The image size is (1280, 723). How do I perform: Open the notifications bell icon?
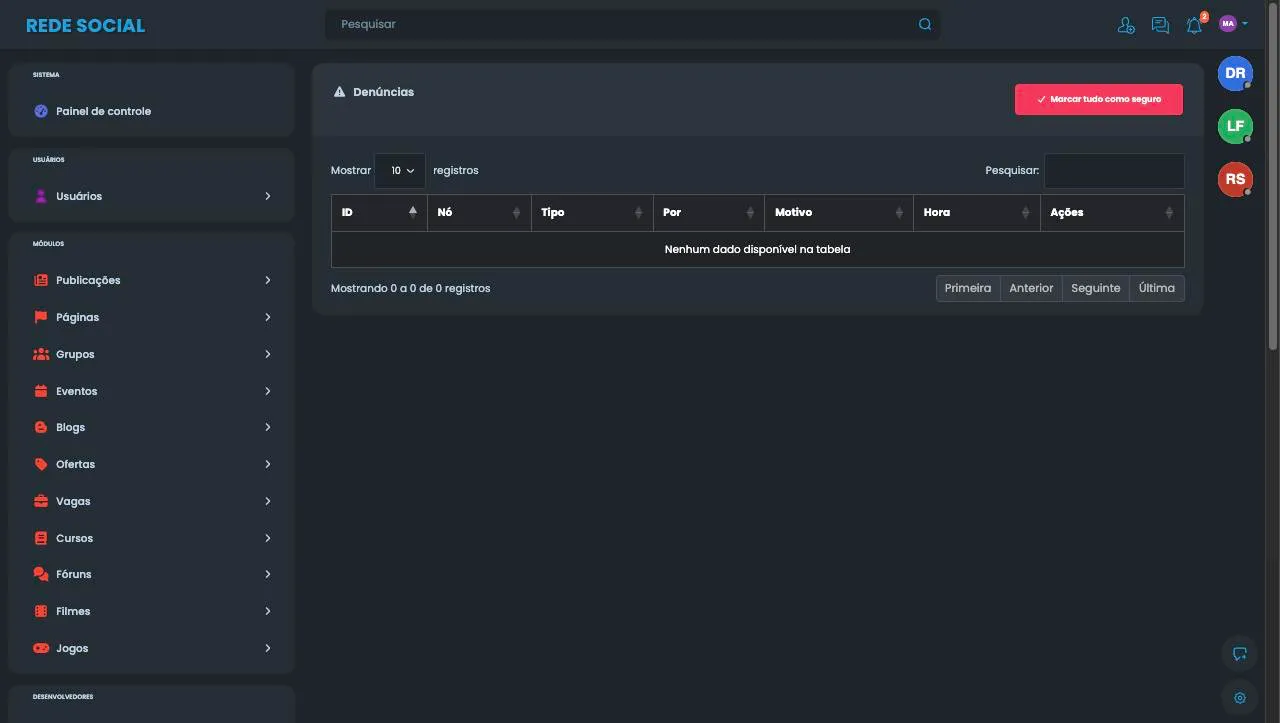coord(1194,25)
